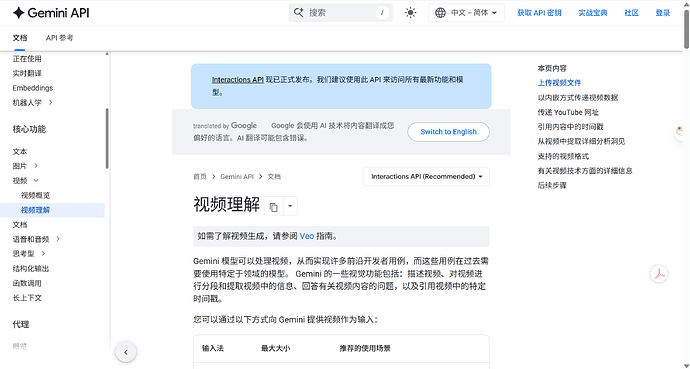Viewport: 690px width, 369px height.
Task: Open the dropdown arrow beside copy icon
Action: (290, 206)
